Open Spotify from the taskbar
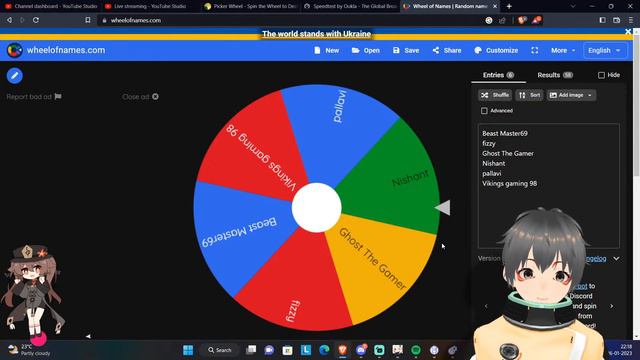640x360 pixels. (x=416, y=350)
